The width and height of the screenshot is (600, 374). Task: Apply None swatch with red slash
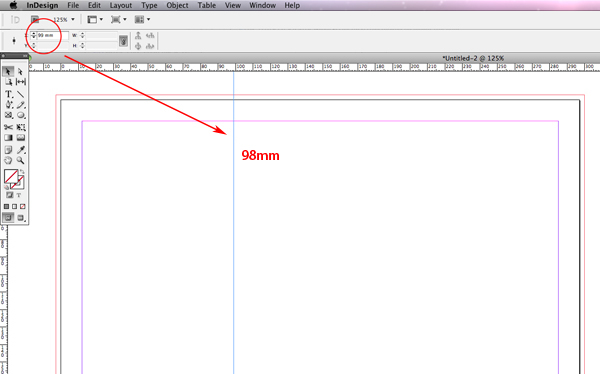[23, 206]
